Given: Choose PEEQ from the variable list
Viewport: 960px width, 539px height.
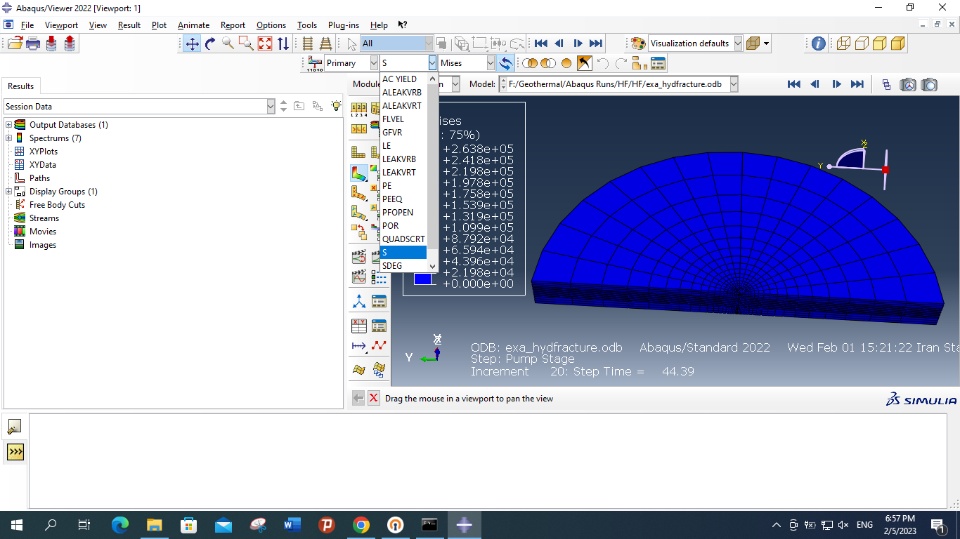Looking at the screenshot, I should point(392,199).
